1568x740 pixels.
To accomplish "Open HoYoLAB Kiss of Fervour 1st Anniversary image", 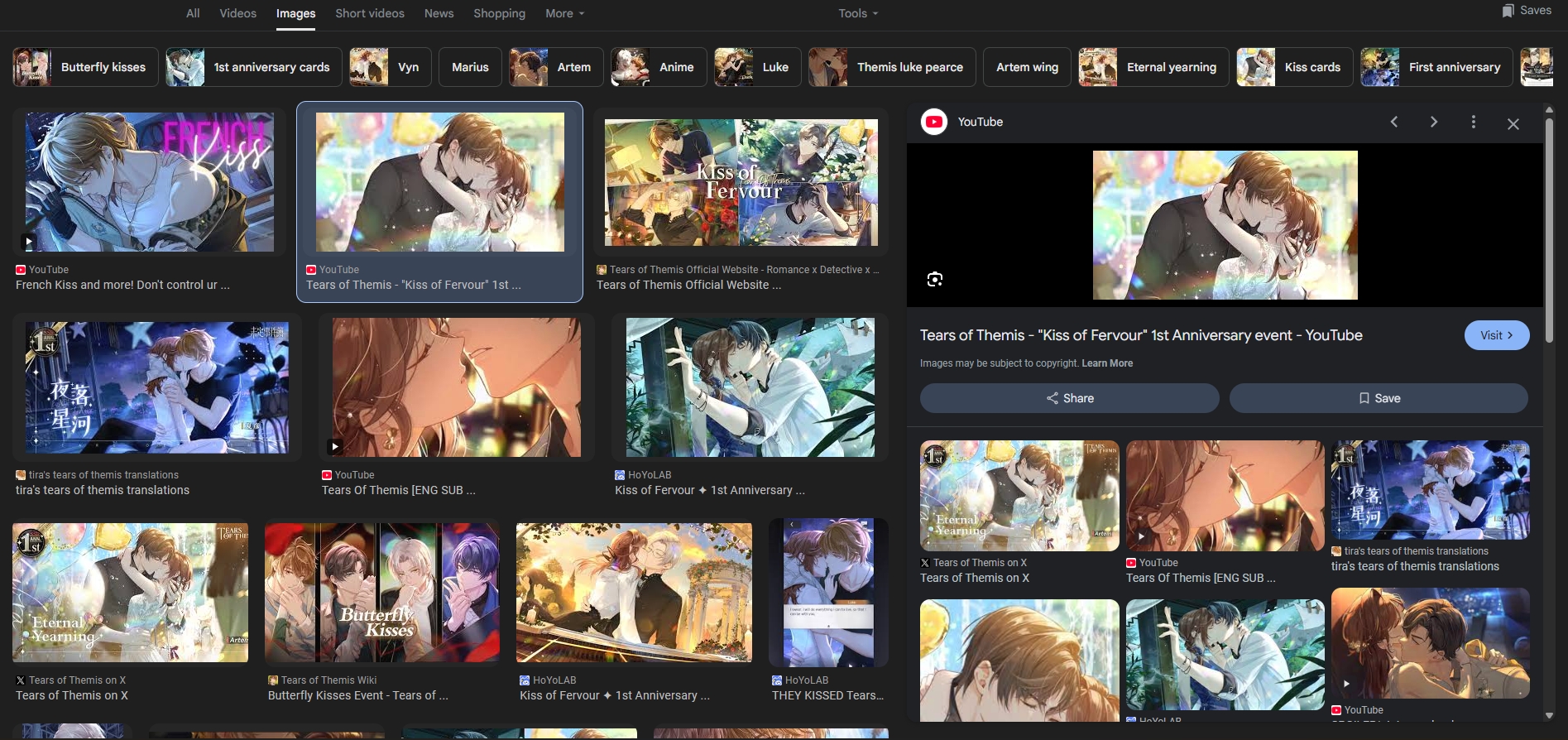I will (750, 388).
